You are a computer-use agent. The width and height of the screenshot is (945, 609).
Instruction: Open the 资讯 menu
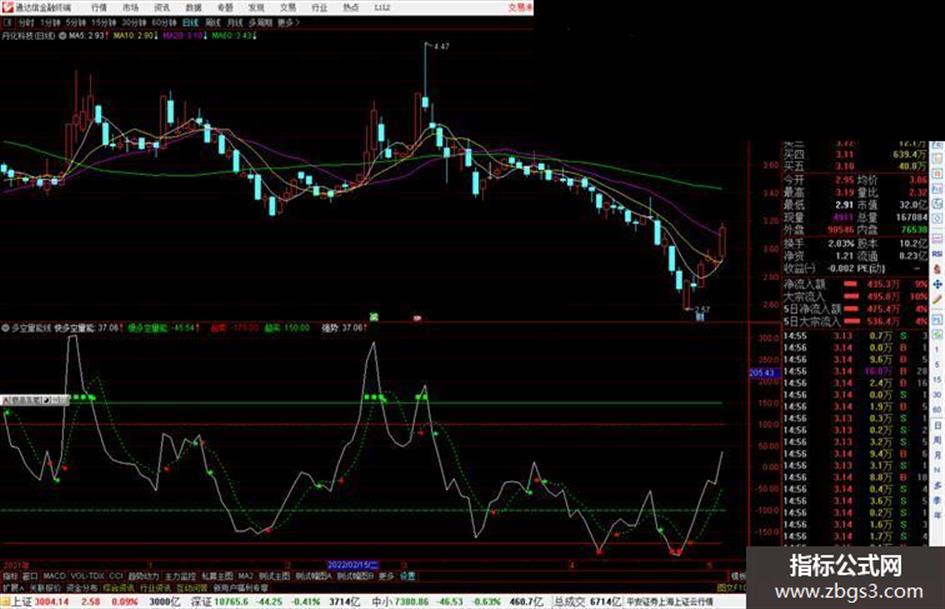[162, 8]
